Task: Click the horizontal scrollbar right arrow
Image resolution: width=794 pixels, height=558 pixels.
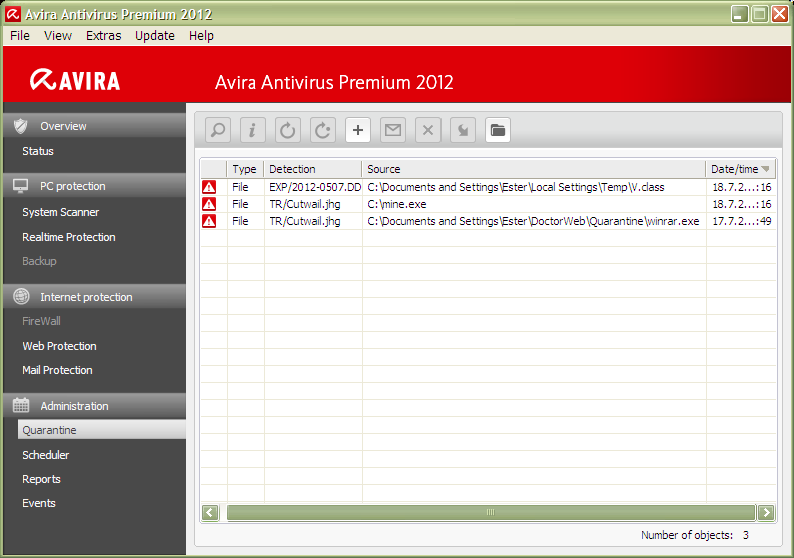Action: [x=766, y=512]
